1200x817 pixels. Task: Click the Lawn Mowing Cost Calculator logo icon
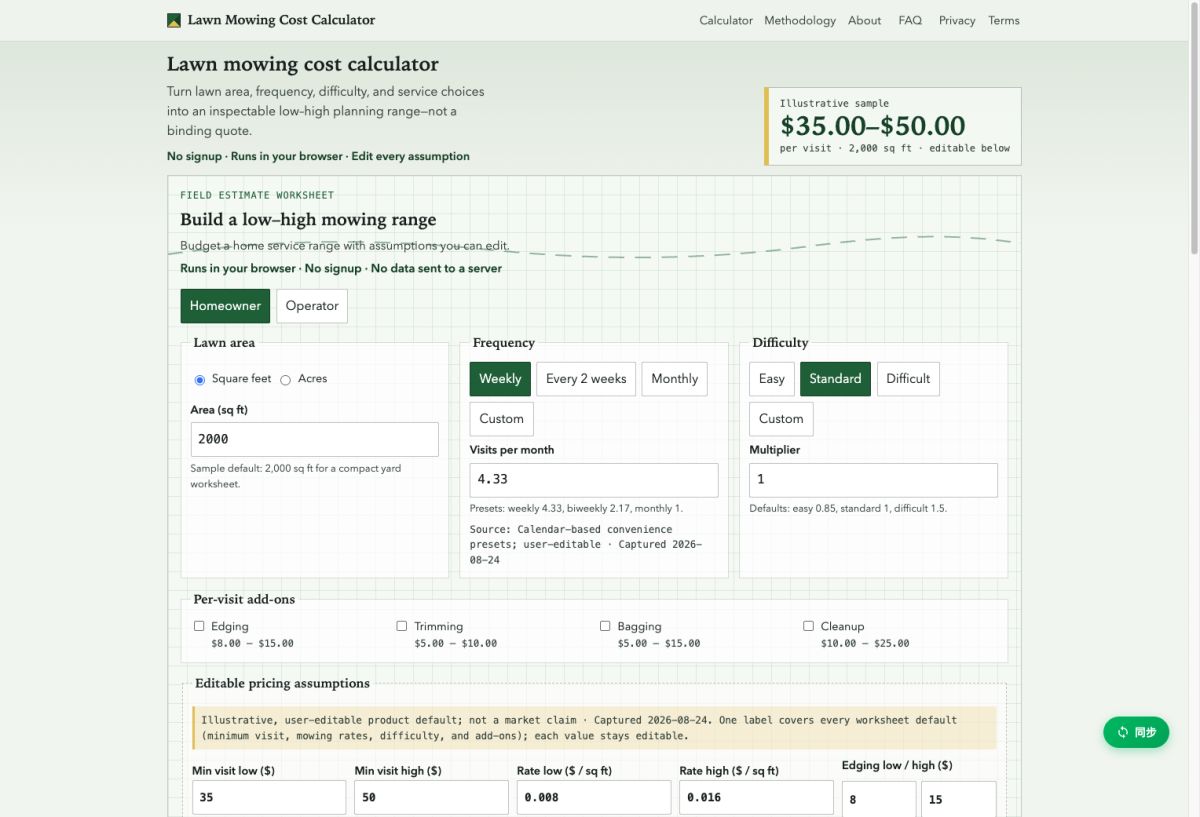coord(174,20)
